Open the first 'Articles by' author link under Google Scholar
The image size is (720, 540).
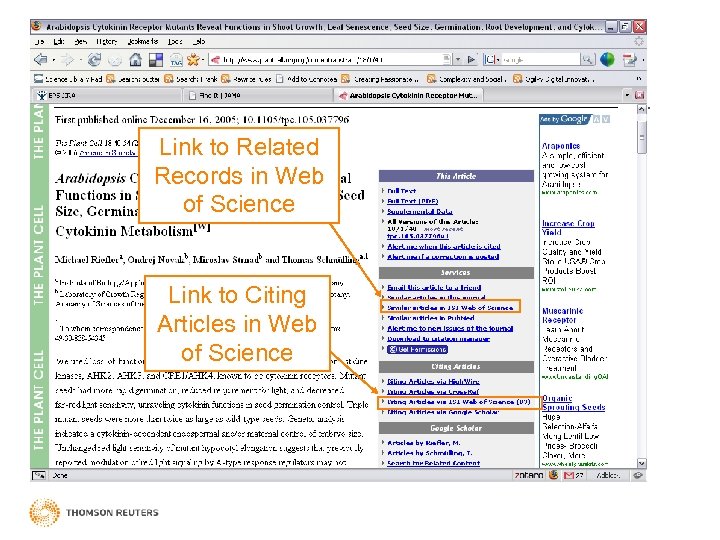point(423,443)
